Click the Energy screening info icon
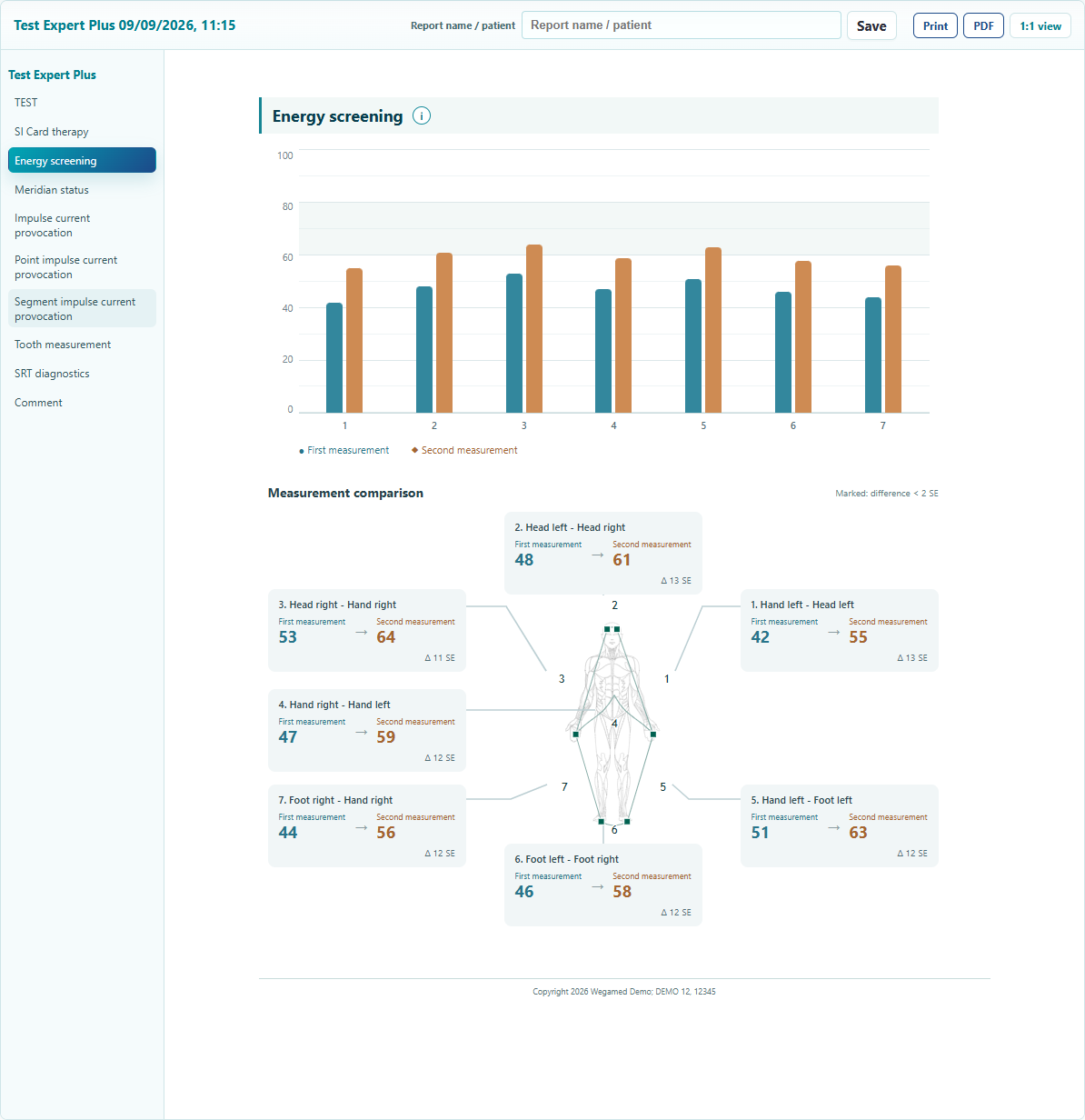 pos(422,115)
